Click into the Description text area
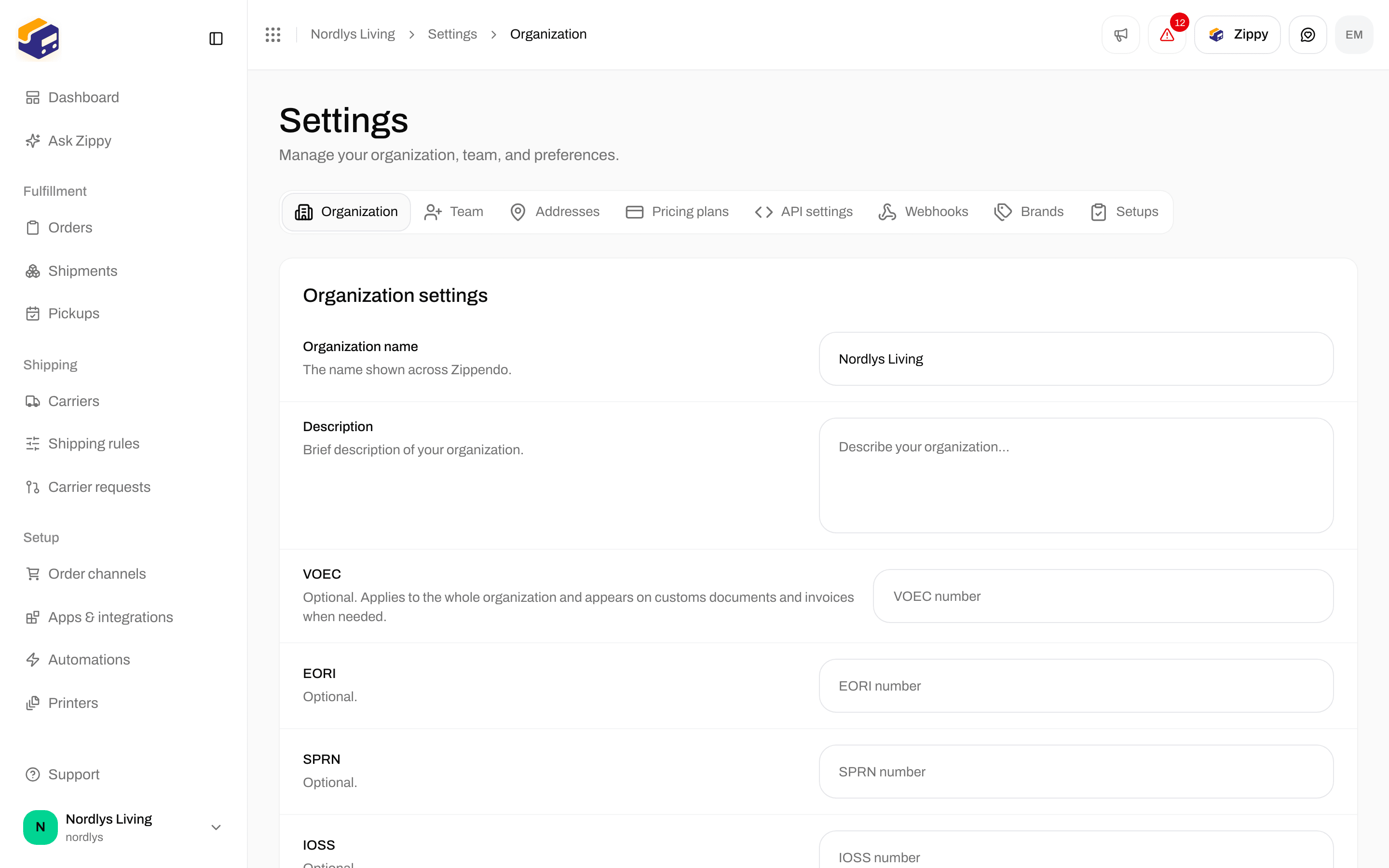Image resolution: width=1389 pixels, height=868 pixels. (x=1076, y=475)
